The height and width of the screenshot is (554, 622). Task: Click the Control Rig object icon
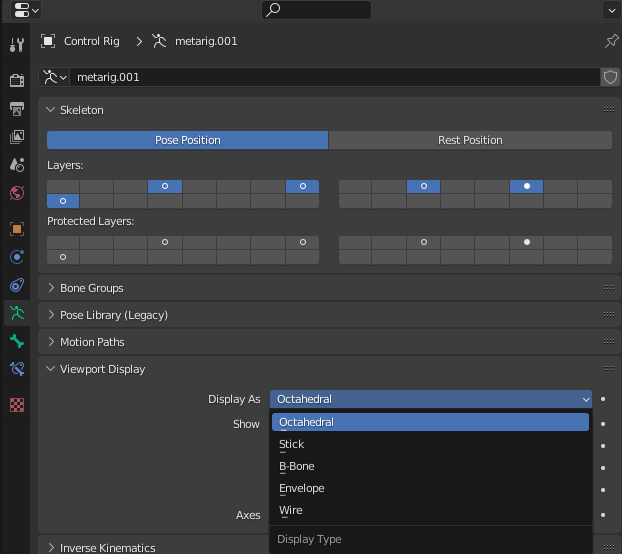tap(48, 41)
